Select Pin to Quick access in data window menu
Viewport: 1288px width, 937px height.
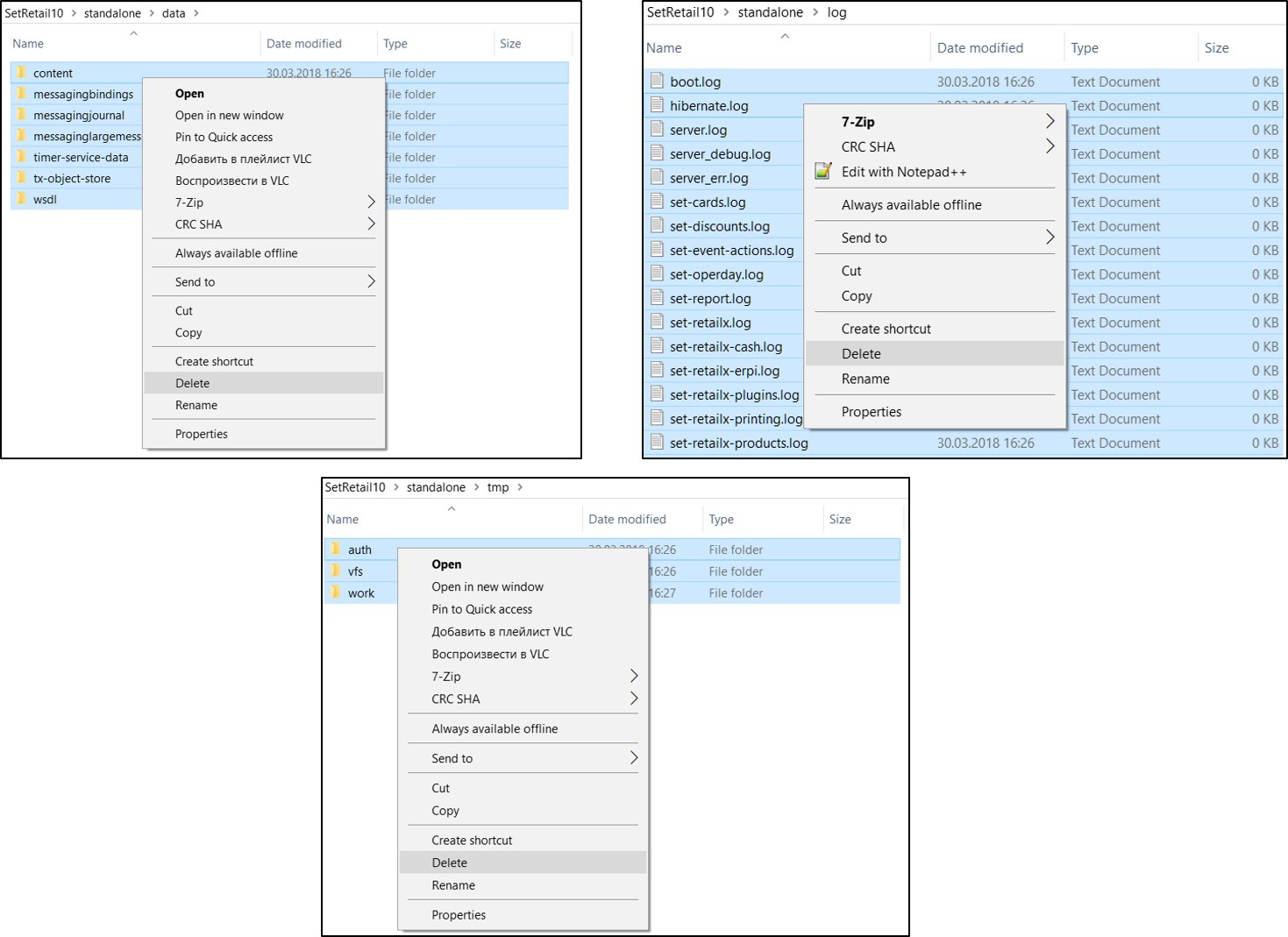pos(264,137)
